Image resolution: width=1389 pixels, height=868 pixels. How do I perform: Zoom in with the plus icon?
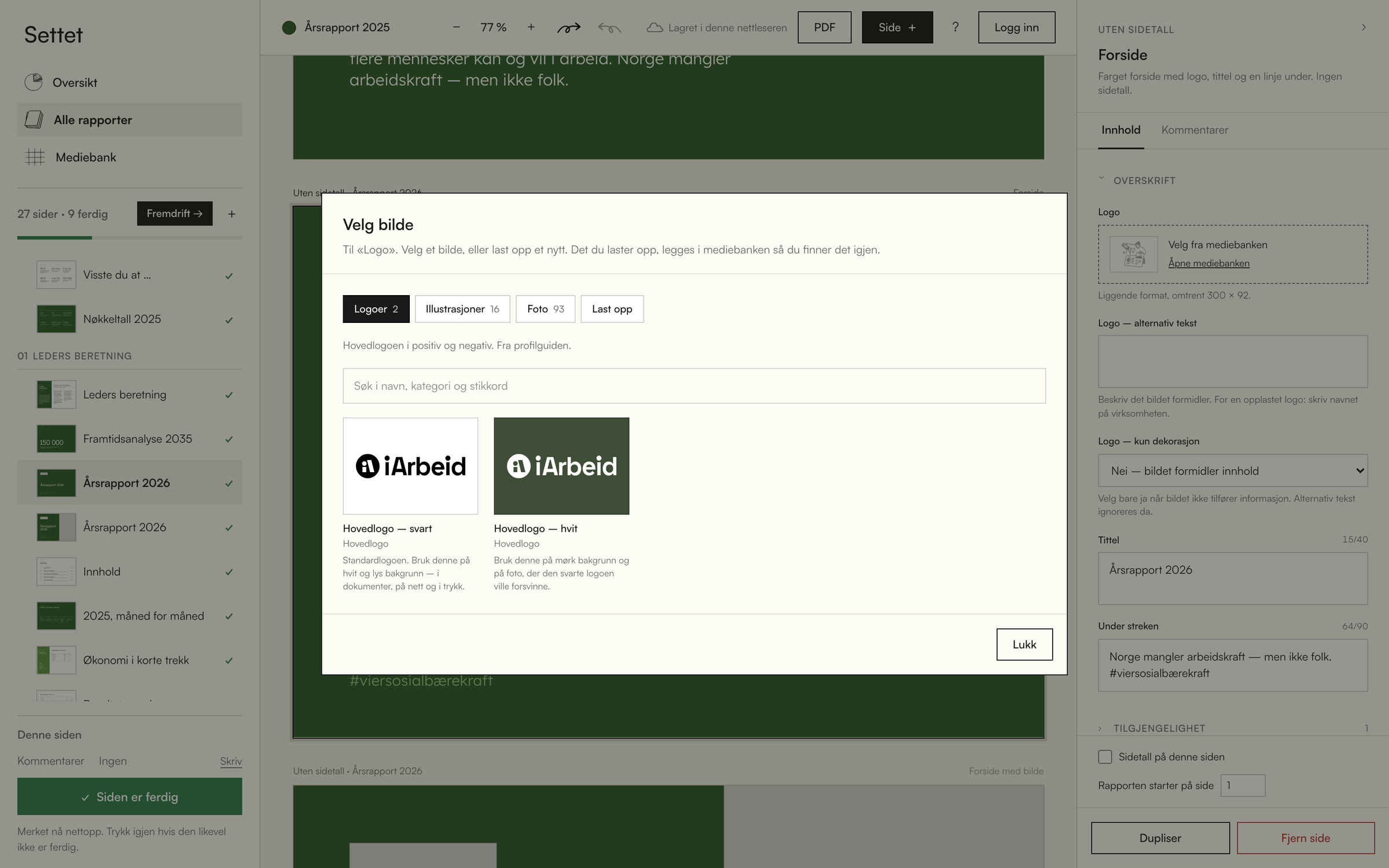pyautogui.click(x=531, y=27)
